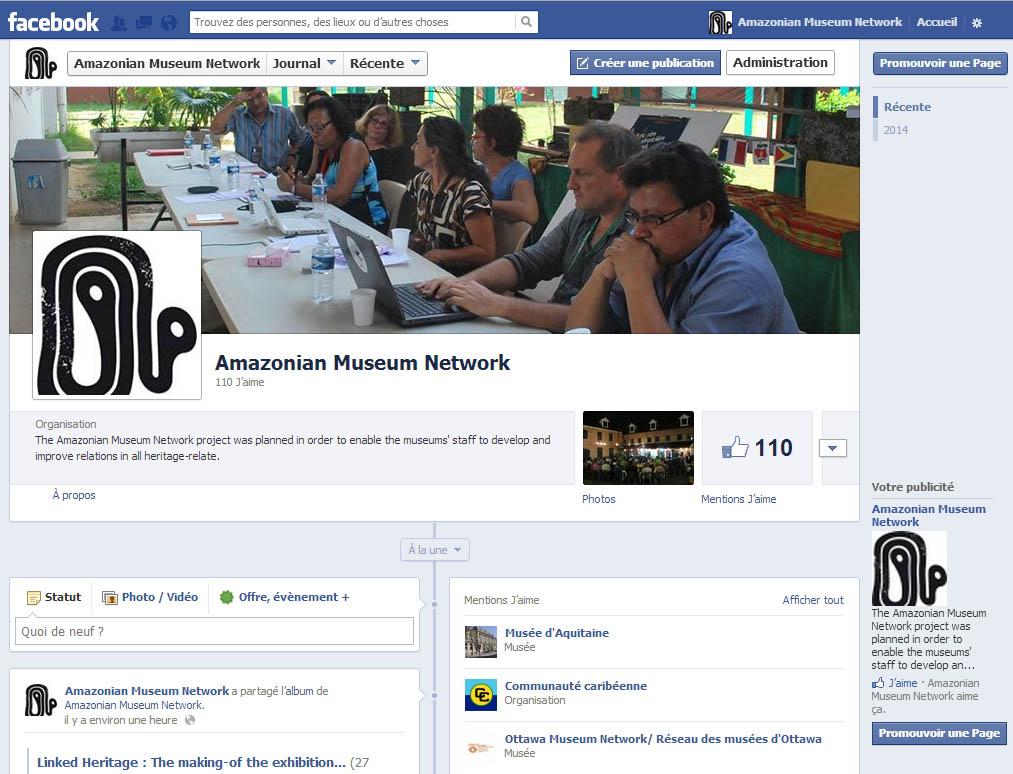
Task: Click the Musée d'Aquitaine thumbnail
Action: [x=481, y=641]
